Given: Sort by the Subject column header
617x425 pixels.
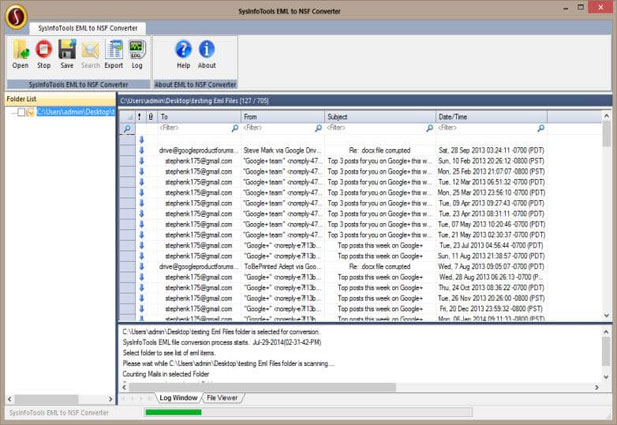Looking at the screenshot, I should [x=380, y=116].
